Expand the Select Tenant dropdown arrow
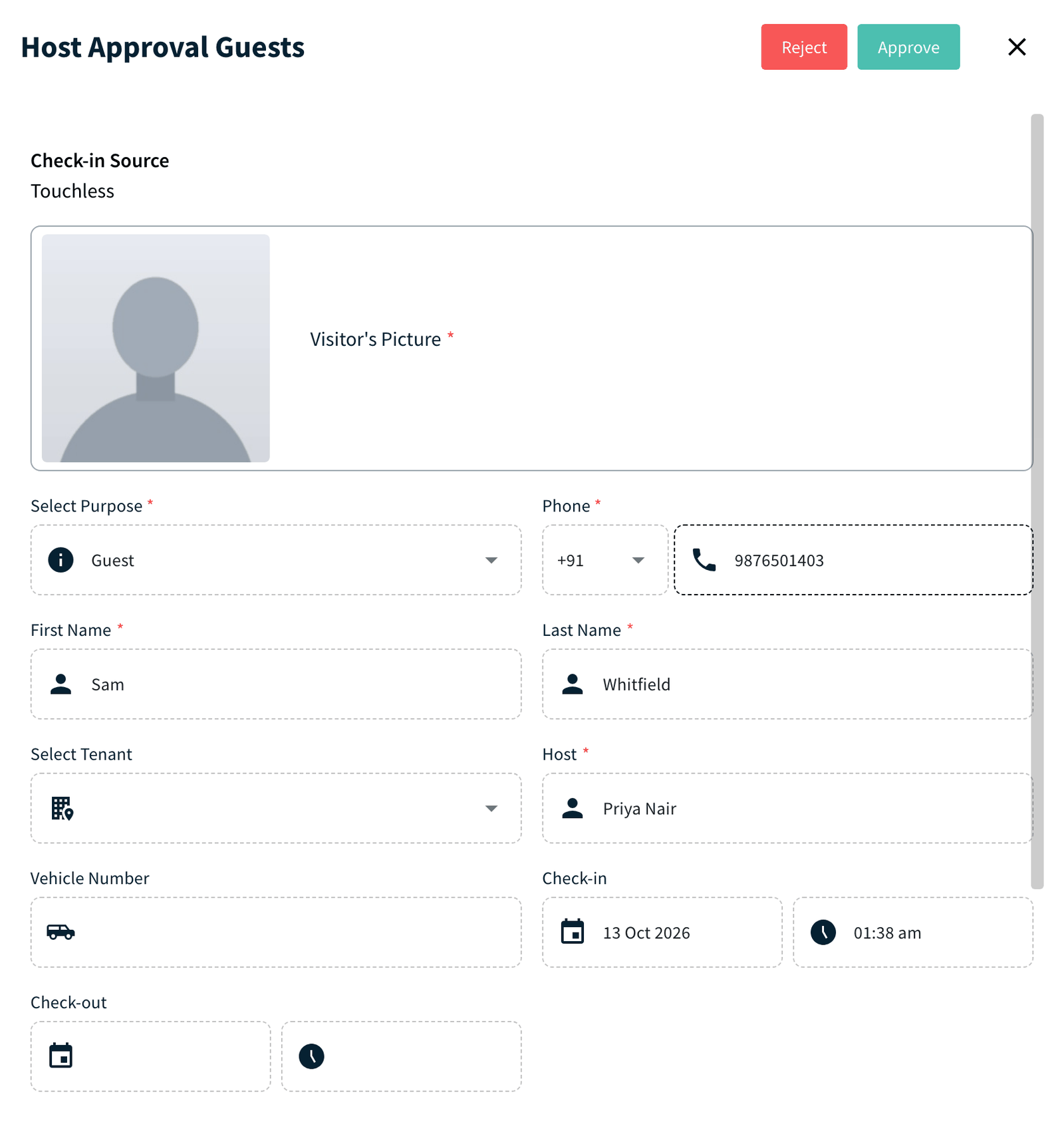Screen dimensions: 1064x1140 point(491,809)
